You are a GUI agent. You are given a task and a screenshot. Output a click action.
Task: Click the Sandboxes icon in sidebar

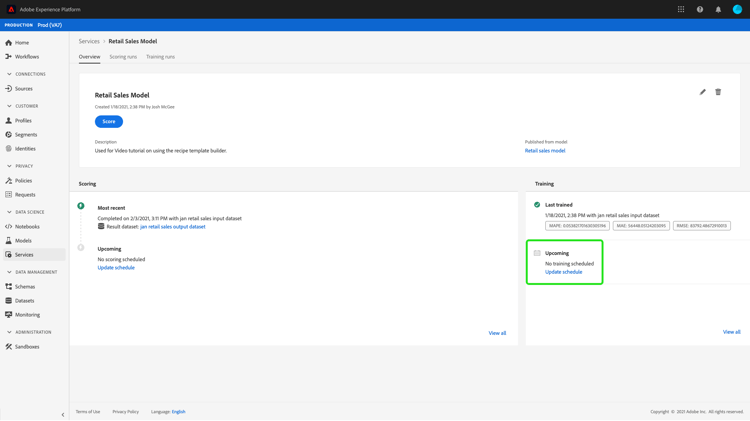click(x=9, y=346)
